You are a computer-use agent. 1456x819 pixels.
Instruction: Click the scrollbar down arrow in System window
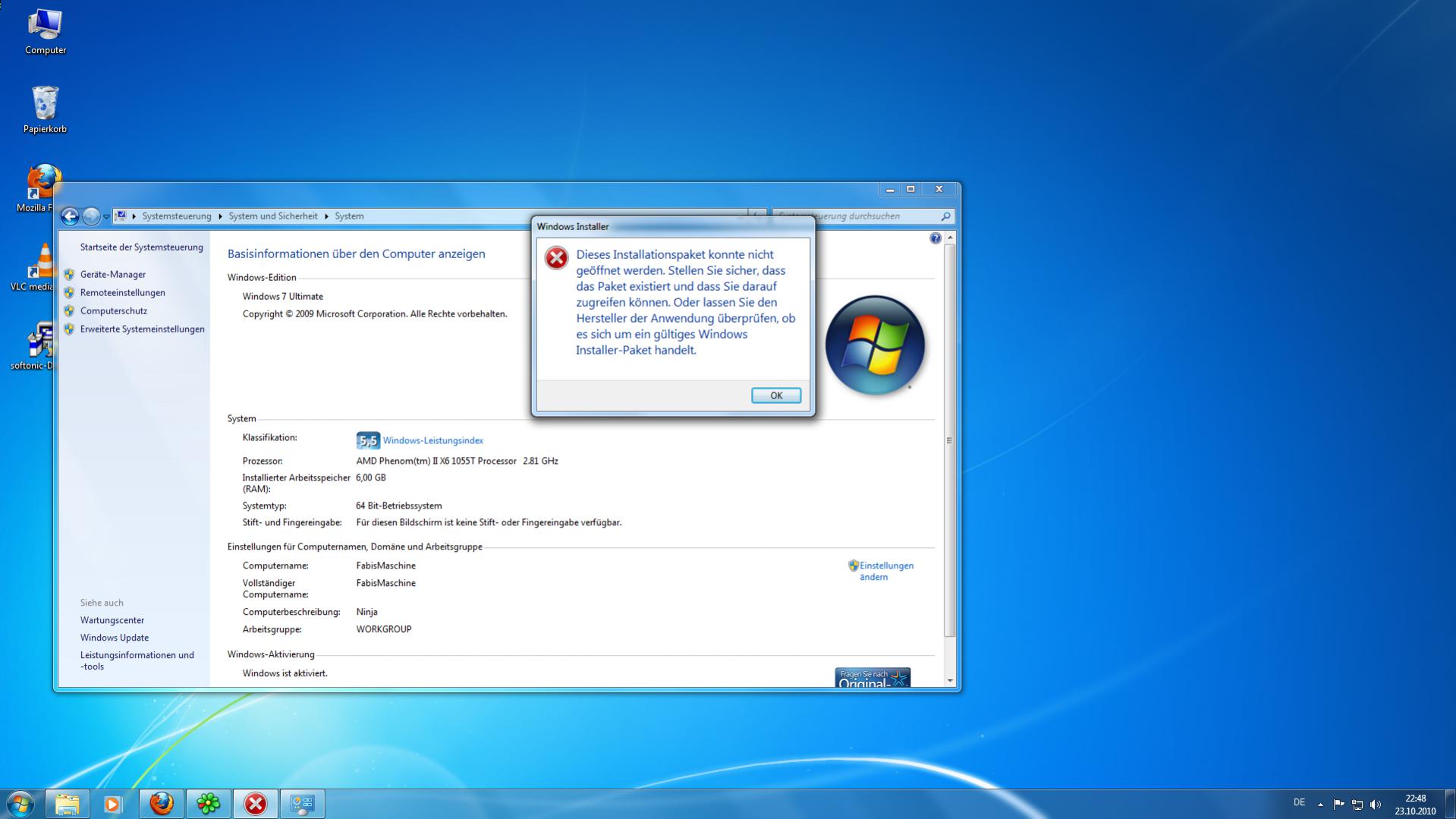click(950, 681)
